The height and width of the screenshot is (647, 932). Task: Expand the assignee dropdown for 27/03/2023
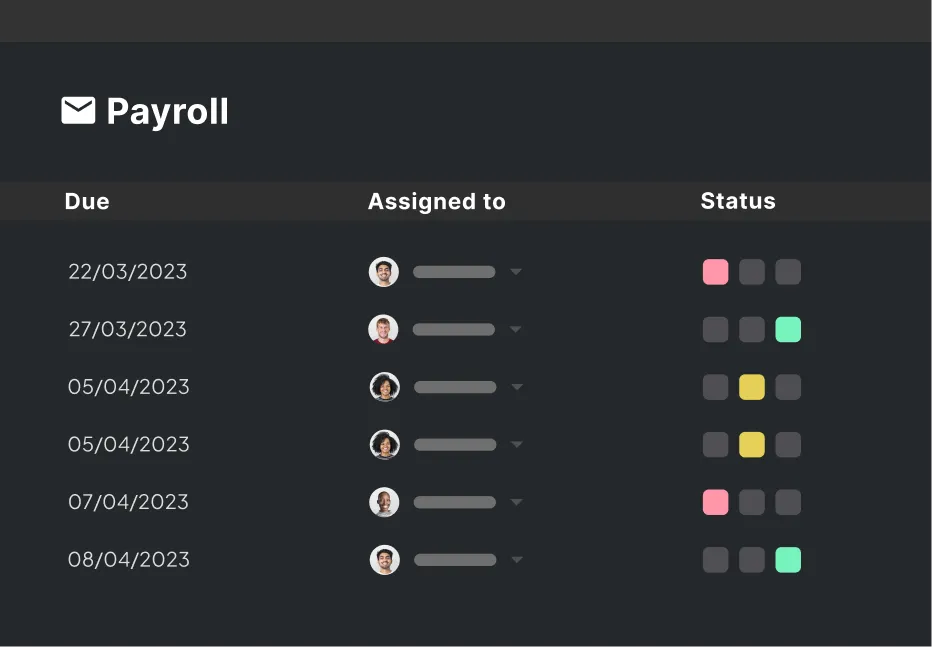516,330
